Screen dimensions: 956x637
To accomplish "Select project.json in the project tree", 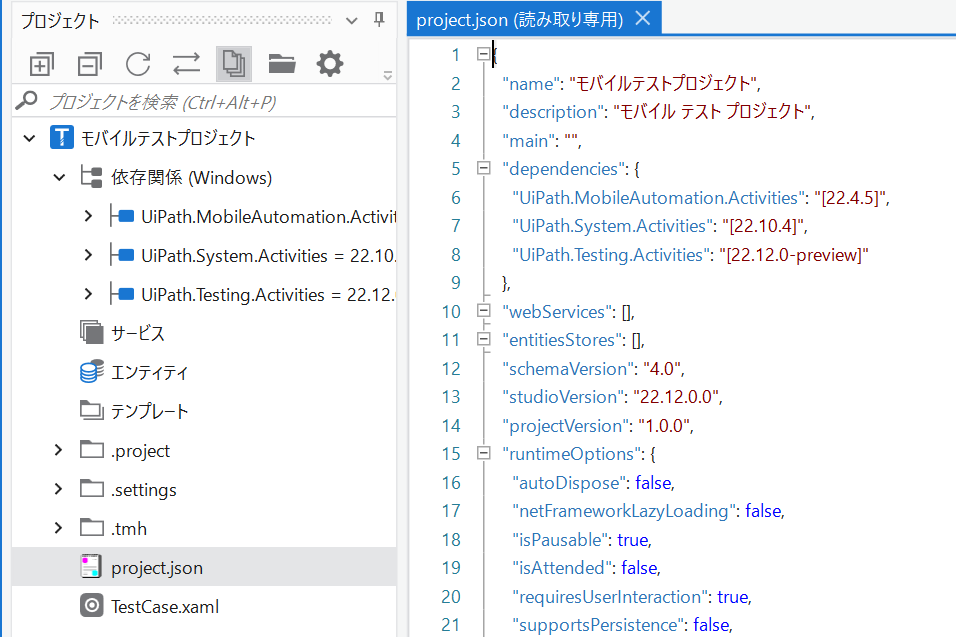I will 204,567.
